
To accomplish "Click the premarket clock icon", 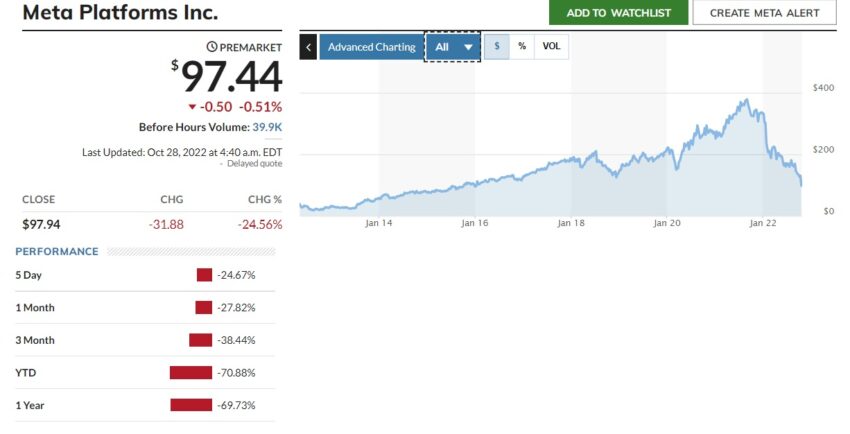I will coord(212,47).
